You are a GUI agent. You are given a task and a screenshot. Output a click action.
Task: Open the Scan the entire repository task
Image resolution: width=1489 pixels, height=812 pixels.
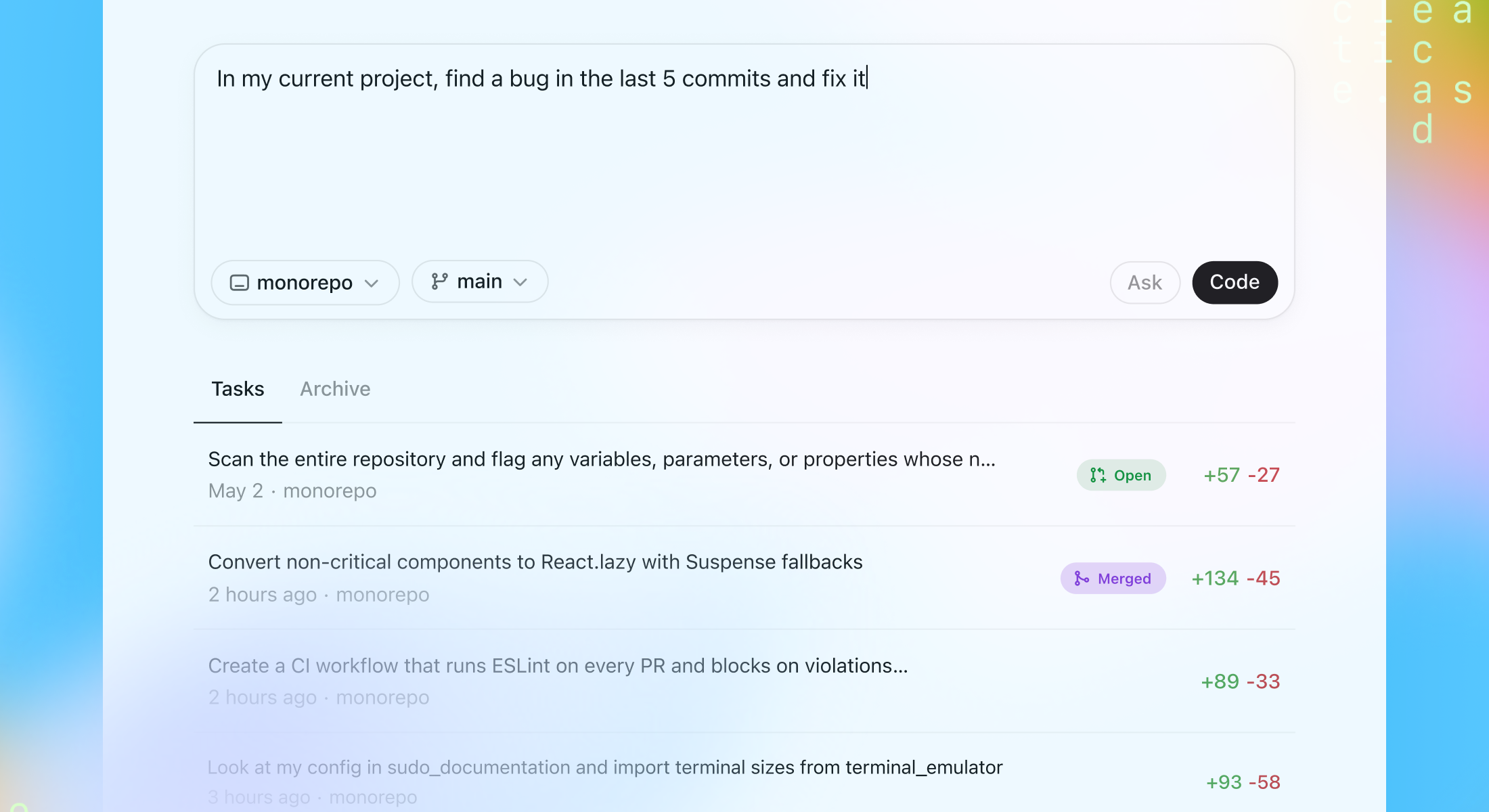[x=744, y=475]
